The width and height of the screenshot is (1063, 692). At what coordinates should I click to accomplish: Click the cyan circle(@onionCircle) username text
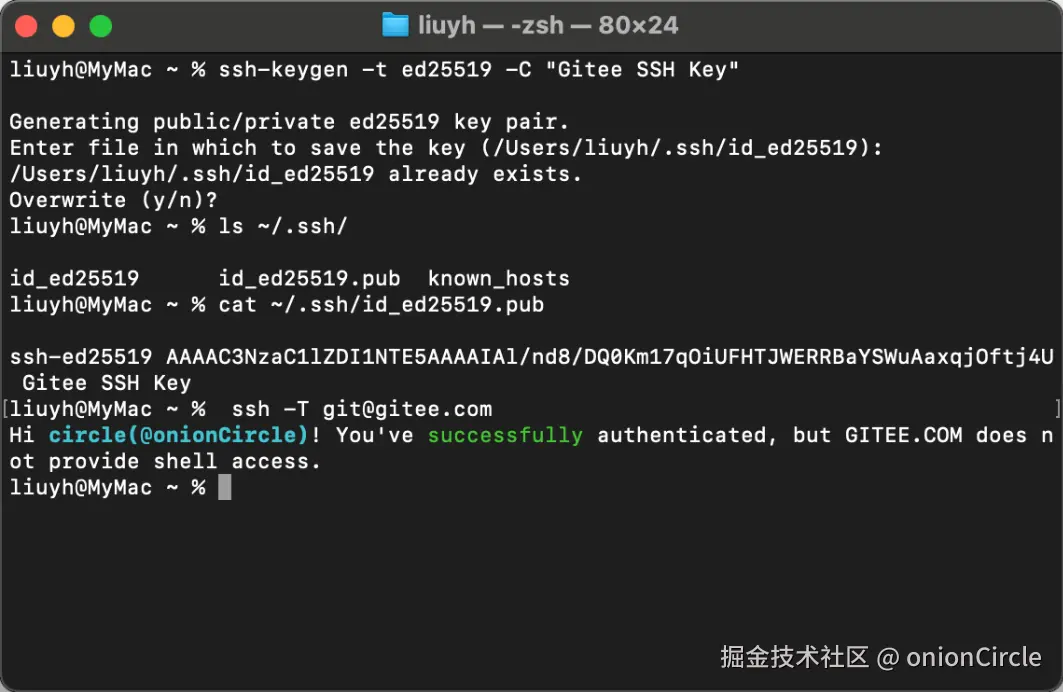point(179,435)
